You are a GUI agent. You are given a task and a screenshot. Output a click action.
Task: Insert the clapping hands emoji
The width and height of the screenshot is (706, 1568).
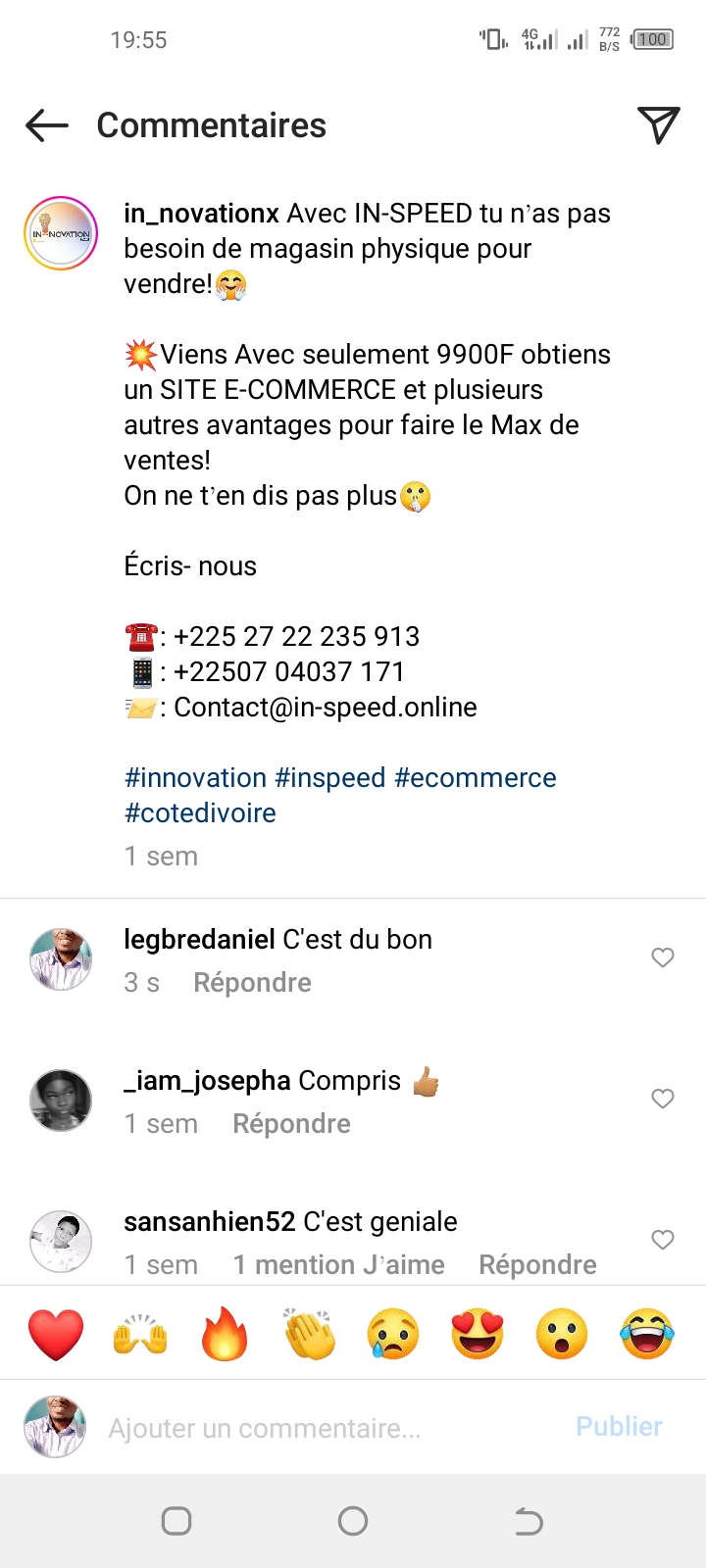tap(309, 1335)
